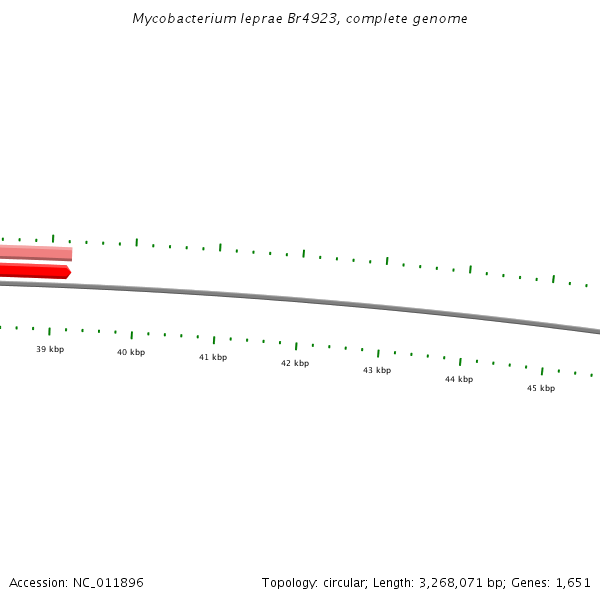Click the 39 kbp tick label
The width and height of the screenshot is (600, 600).
point(50,349)
